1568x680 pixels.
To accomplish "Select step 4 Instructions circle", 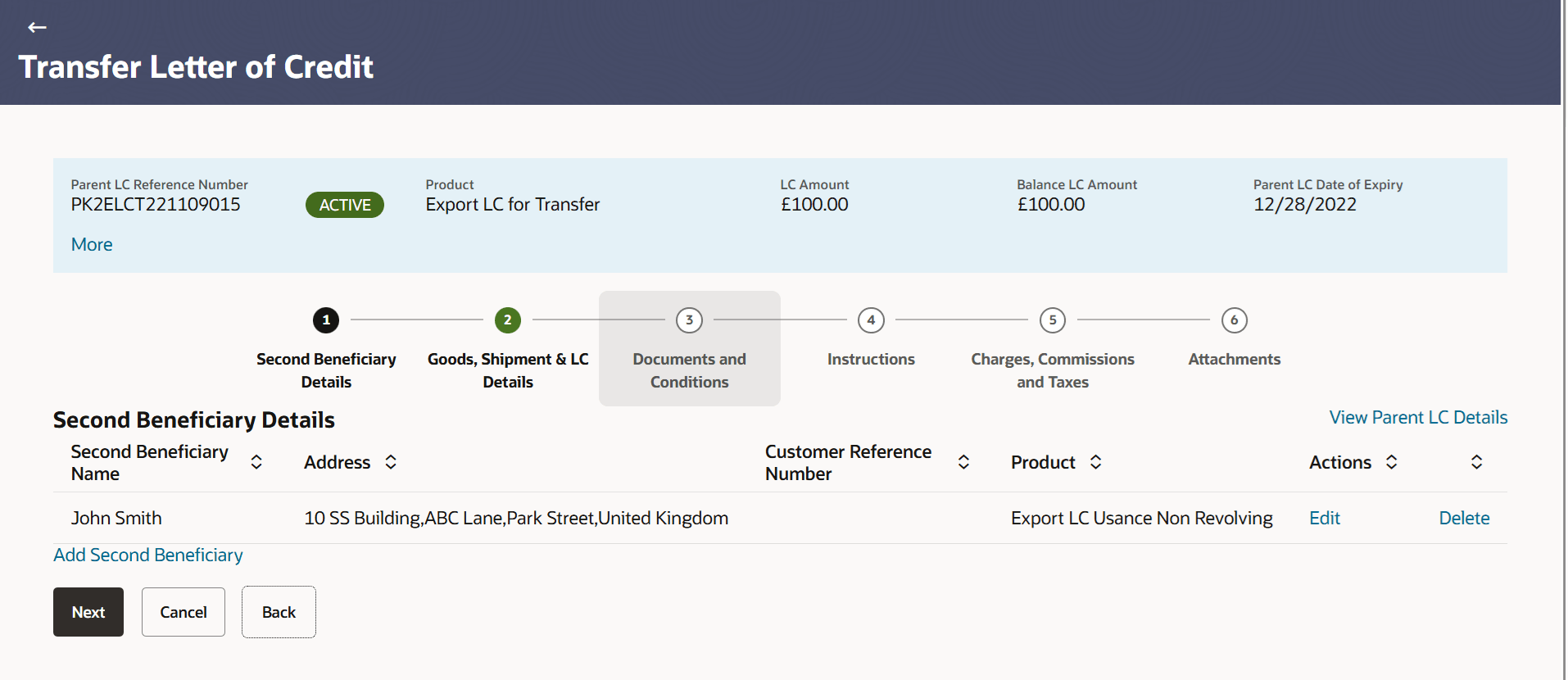I will (871, 320).
